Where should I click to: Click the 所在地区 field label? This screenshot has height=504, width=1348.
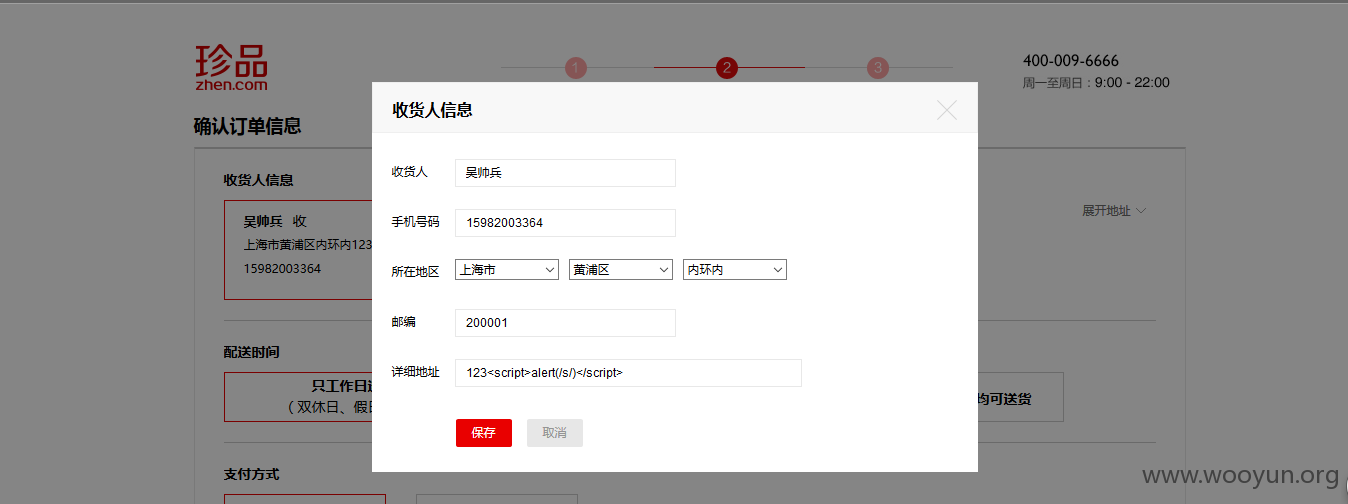[x=416, y=271]
